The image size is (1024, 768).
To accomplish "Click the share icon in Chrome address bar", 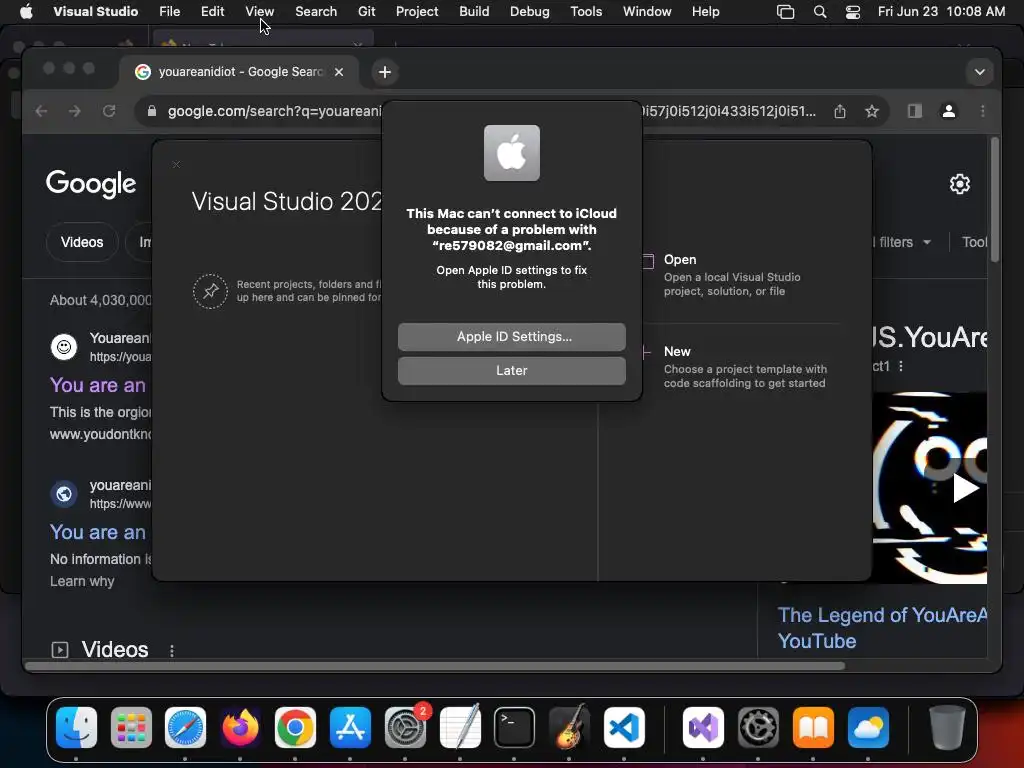I will (x=840, y=111).
